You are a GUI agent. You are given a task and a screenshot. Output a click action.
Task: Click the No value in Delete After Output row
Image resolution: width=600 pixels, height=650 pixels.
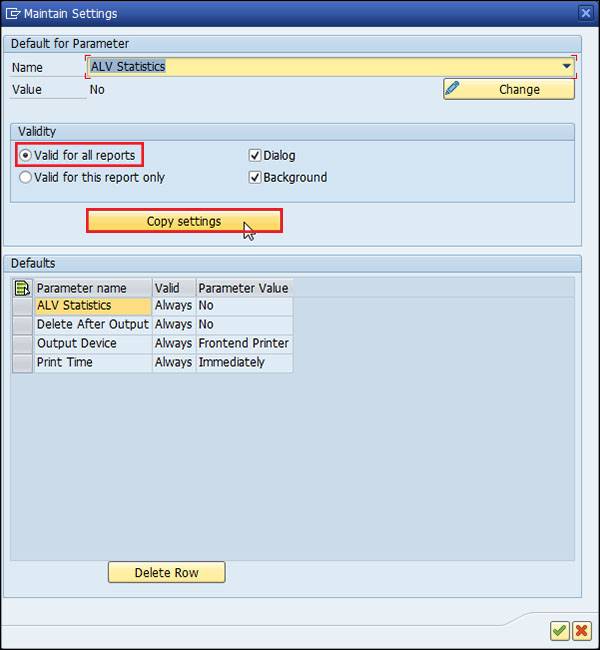pos(244,325)
